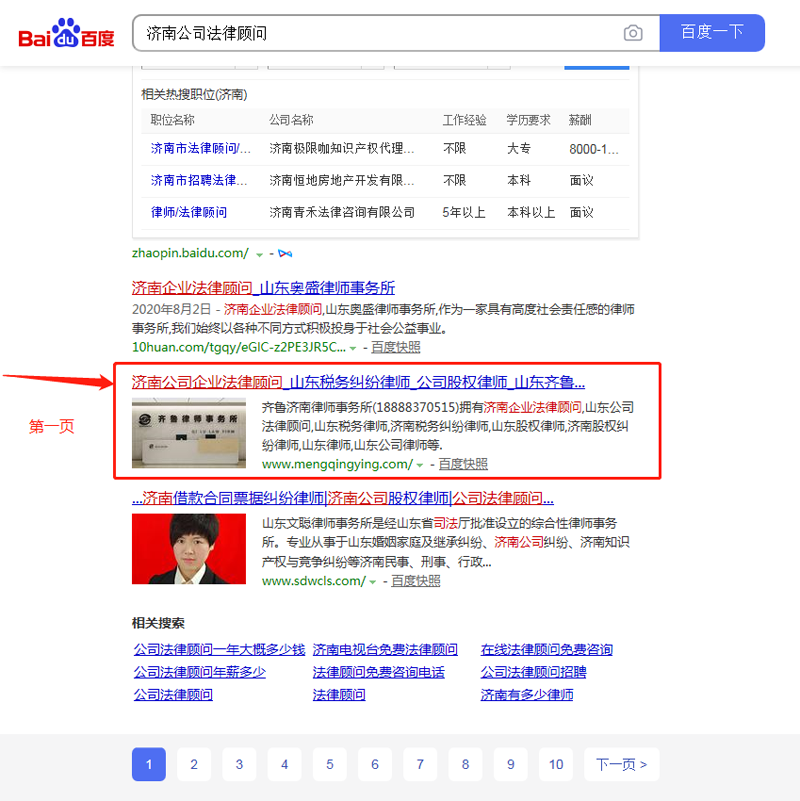Open dropdown arrow beside www.sdwcls.com
The width and height of the screenshot is (800, 801).
373,582
